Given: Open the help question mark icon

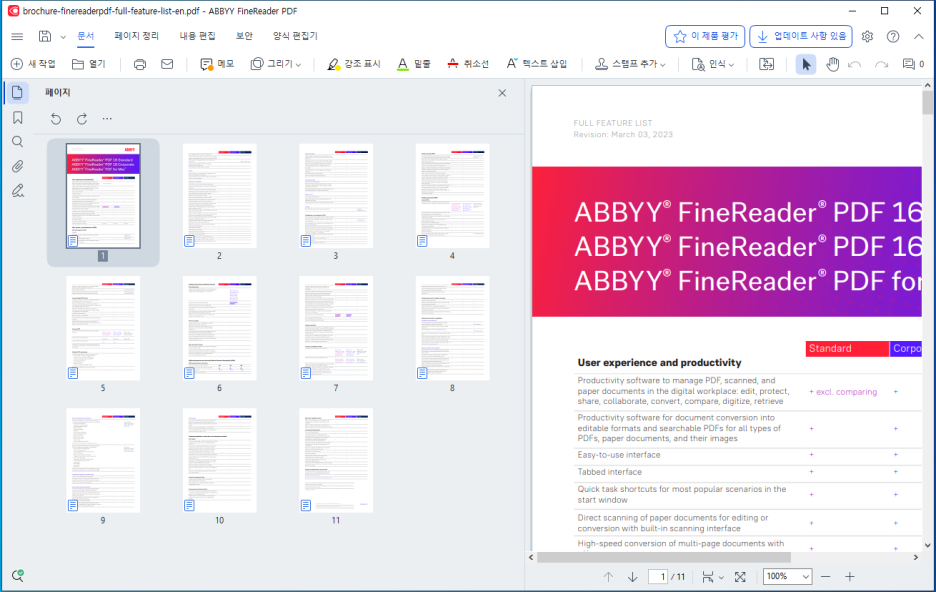Looking at the screenshot, I should (893, 36).
